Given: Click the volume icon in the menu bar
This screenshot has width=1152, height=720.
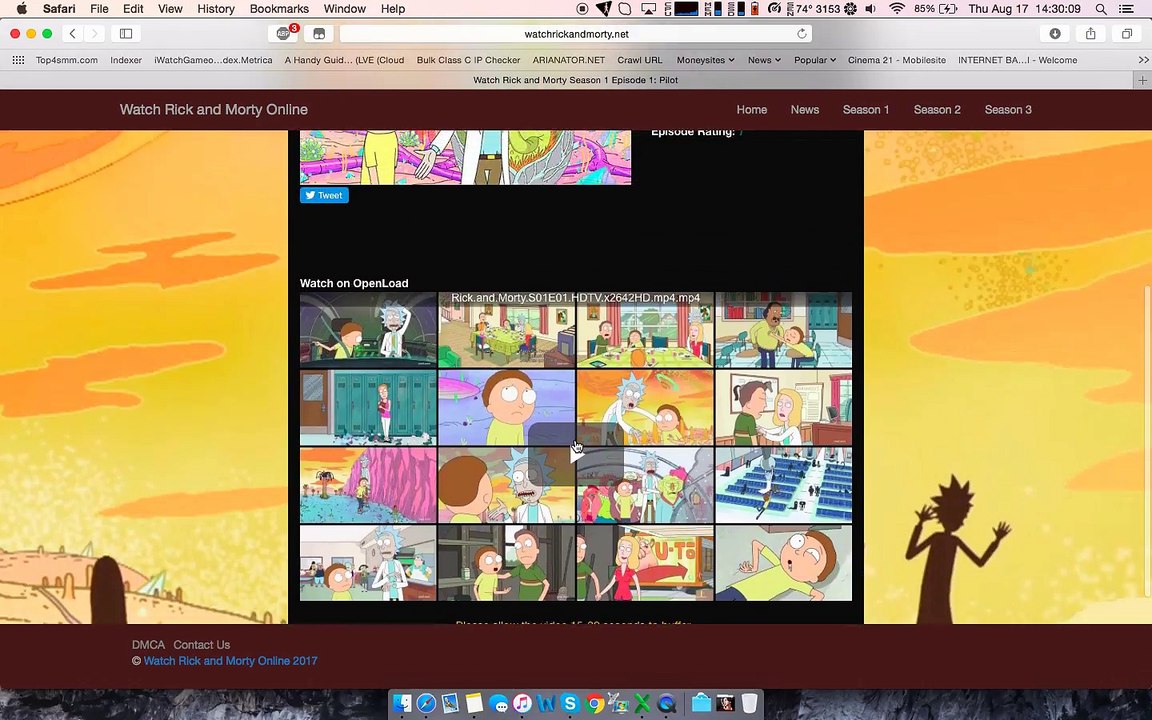Looking at the screenshot, I should pos(871,9).
